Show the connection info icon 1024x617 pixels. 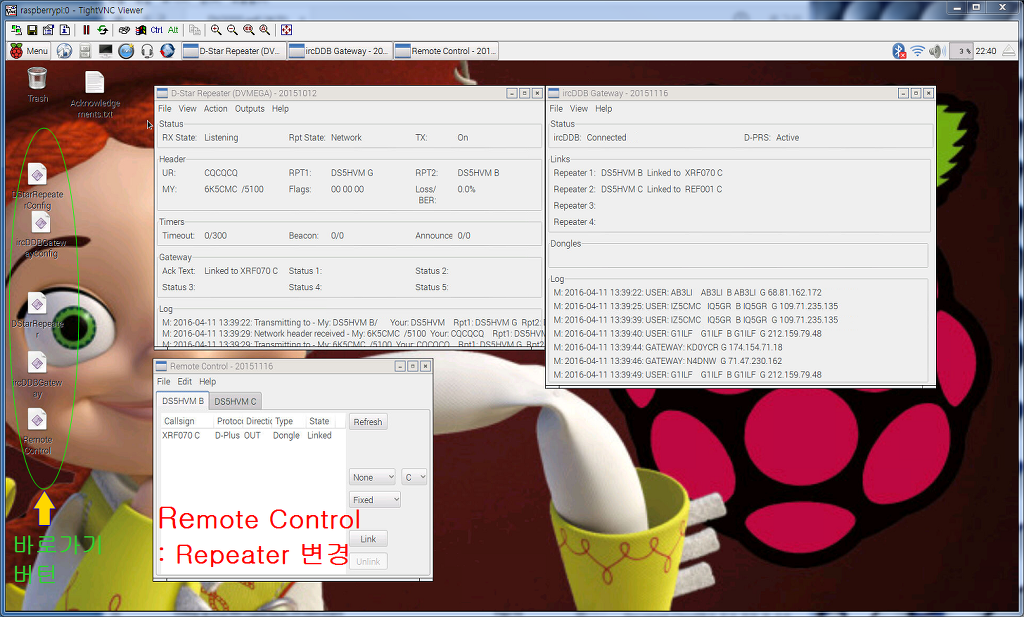click(x=65, y=30)
